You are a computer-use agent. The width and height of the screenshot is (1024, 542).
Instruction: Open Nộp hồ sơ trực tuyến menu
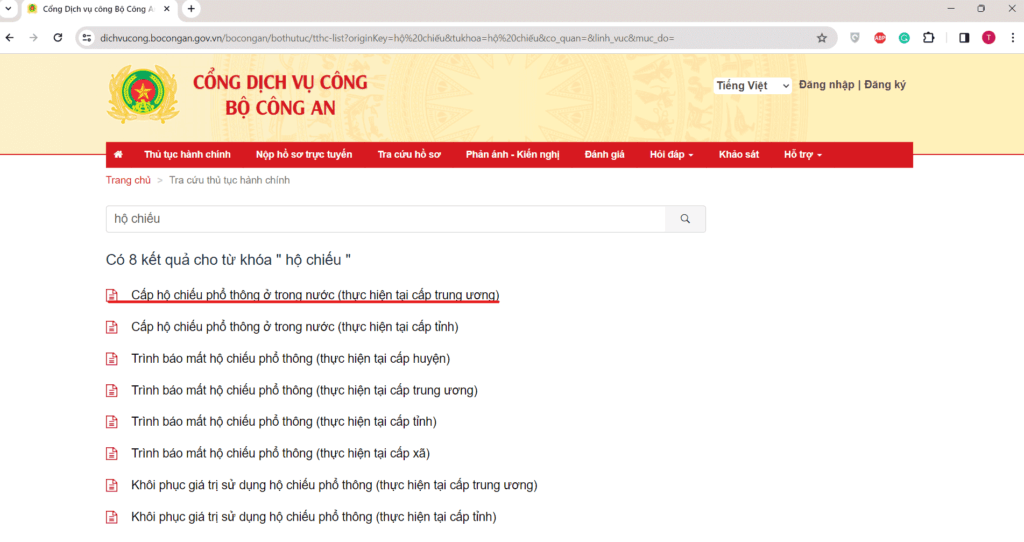tap(304, 155)
